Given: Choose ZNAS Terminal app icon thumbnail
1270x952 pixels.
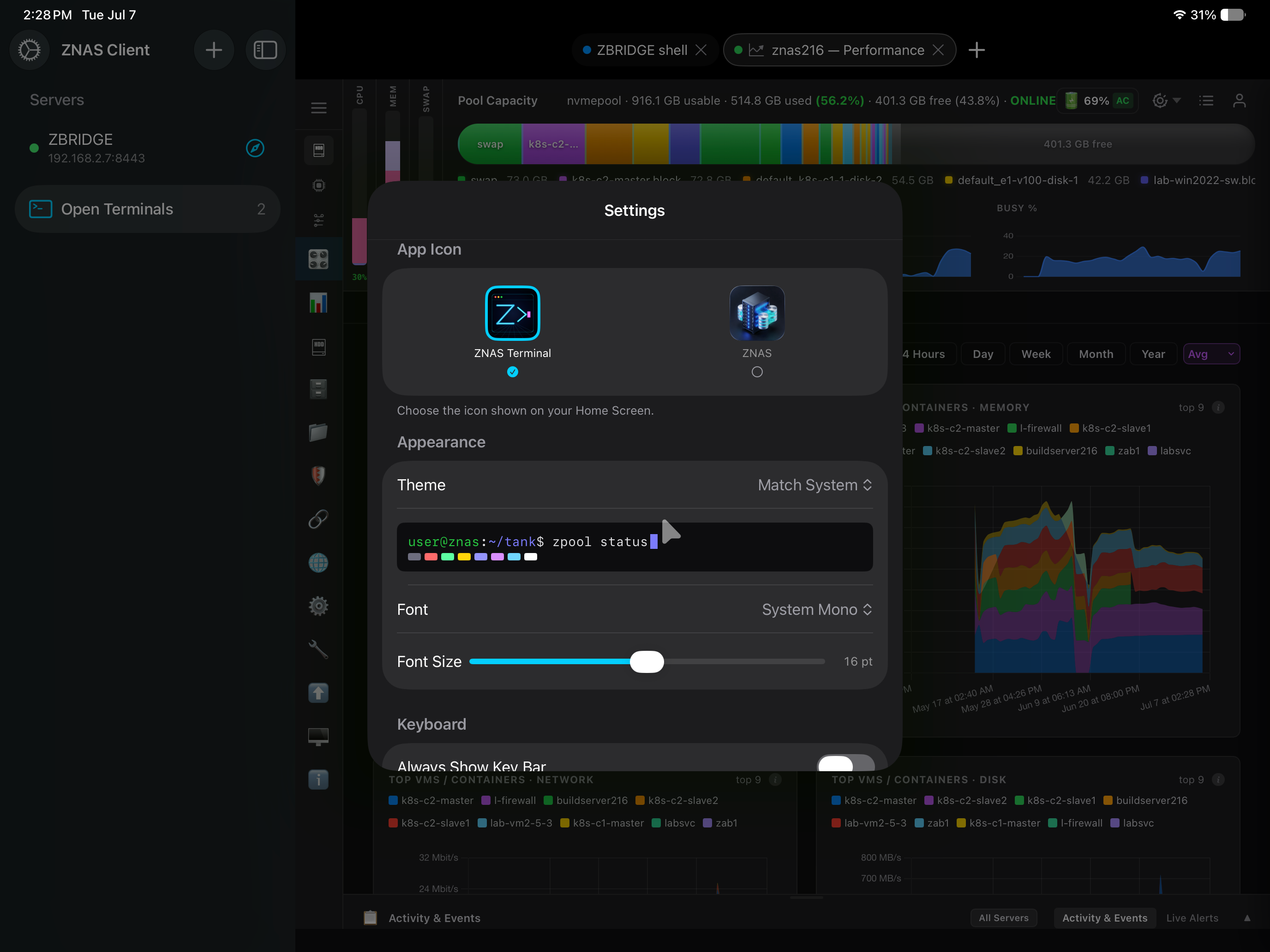Looking at the screenshot, I should 513,313.
